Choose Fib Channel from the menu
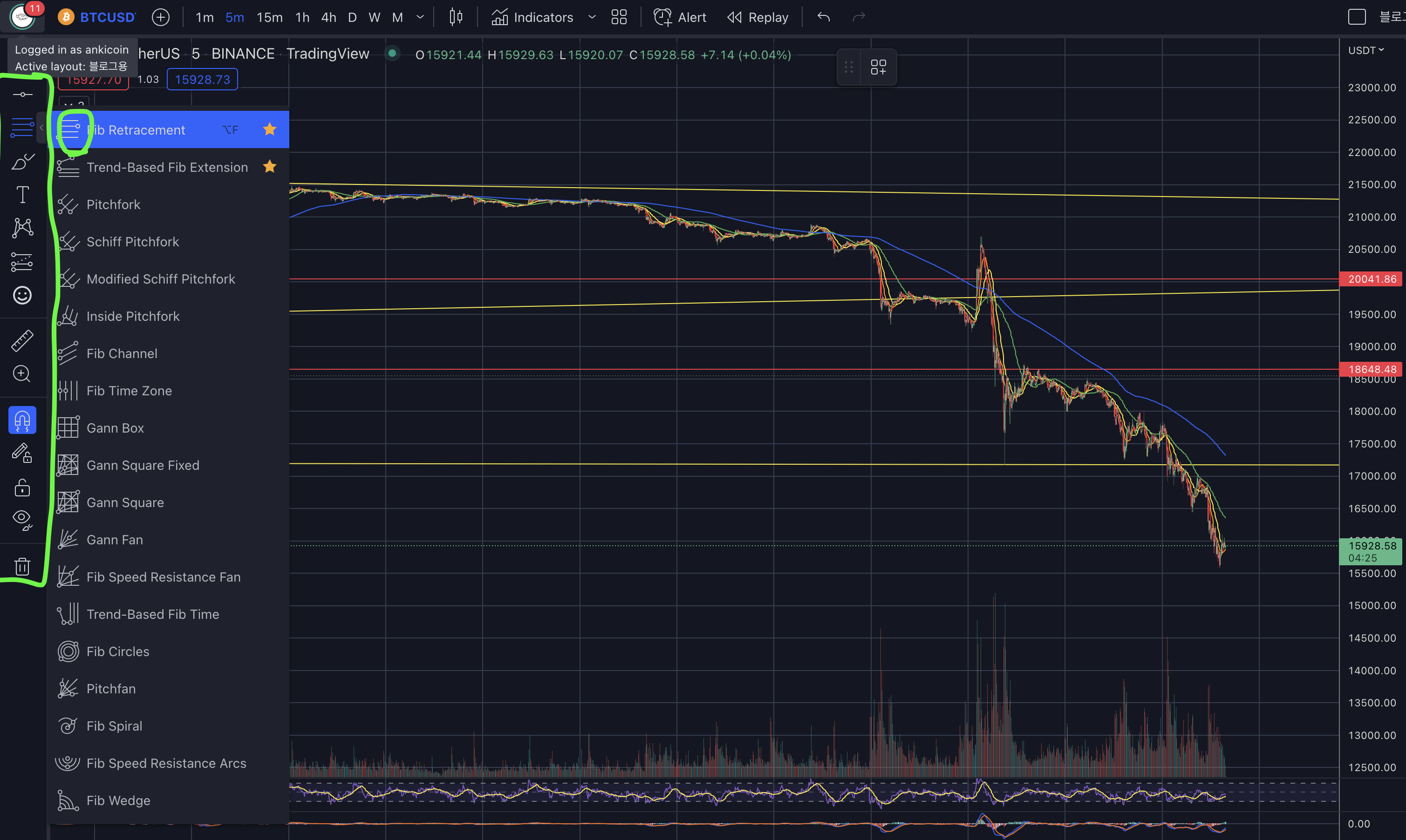Viewport: 1406px width, 840px height. 122,353
